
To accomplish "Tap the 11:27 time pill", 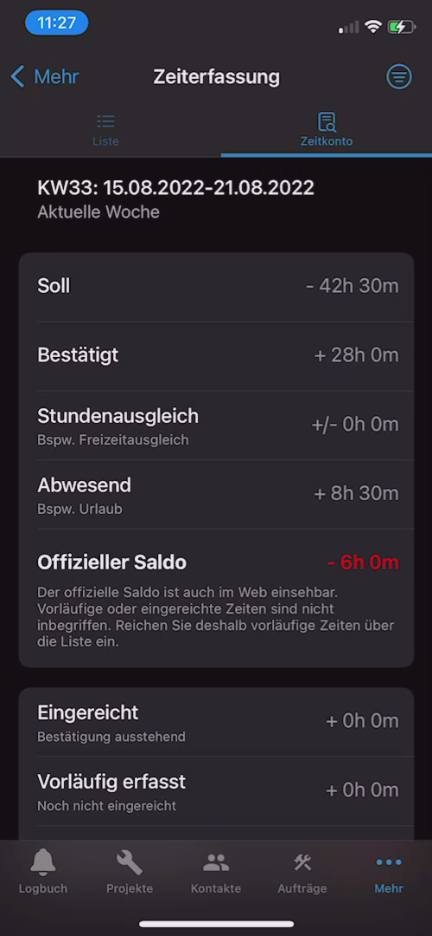I will [57, 23].
